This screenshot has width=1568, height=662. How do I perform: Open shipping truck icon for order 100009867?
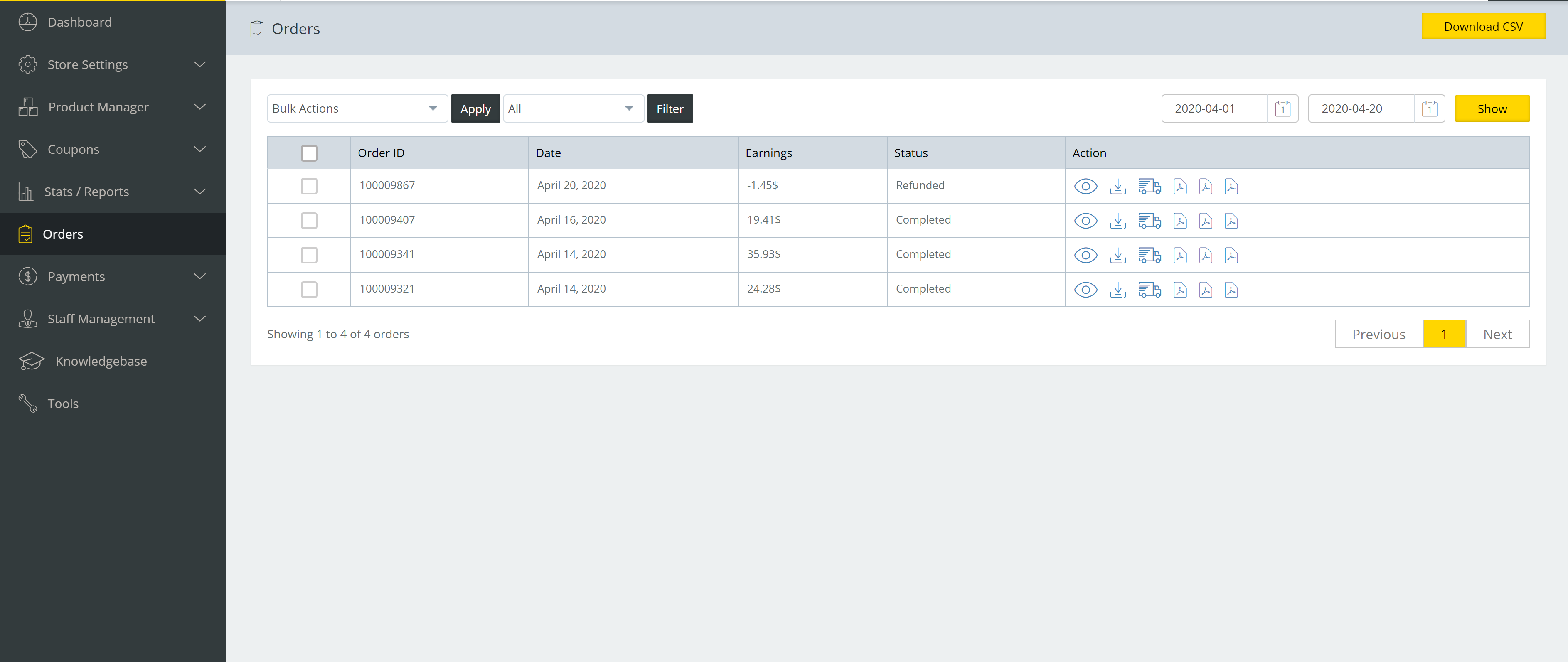[1149, 186]
